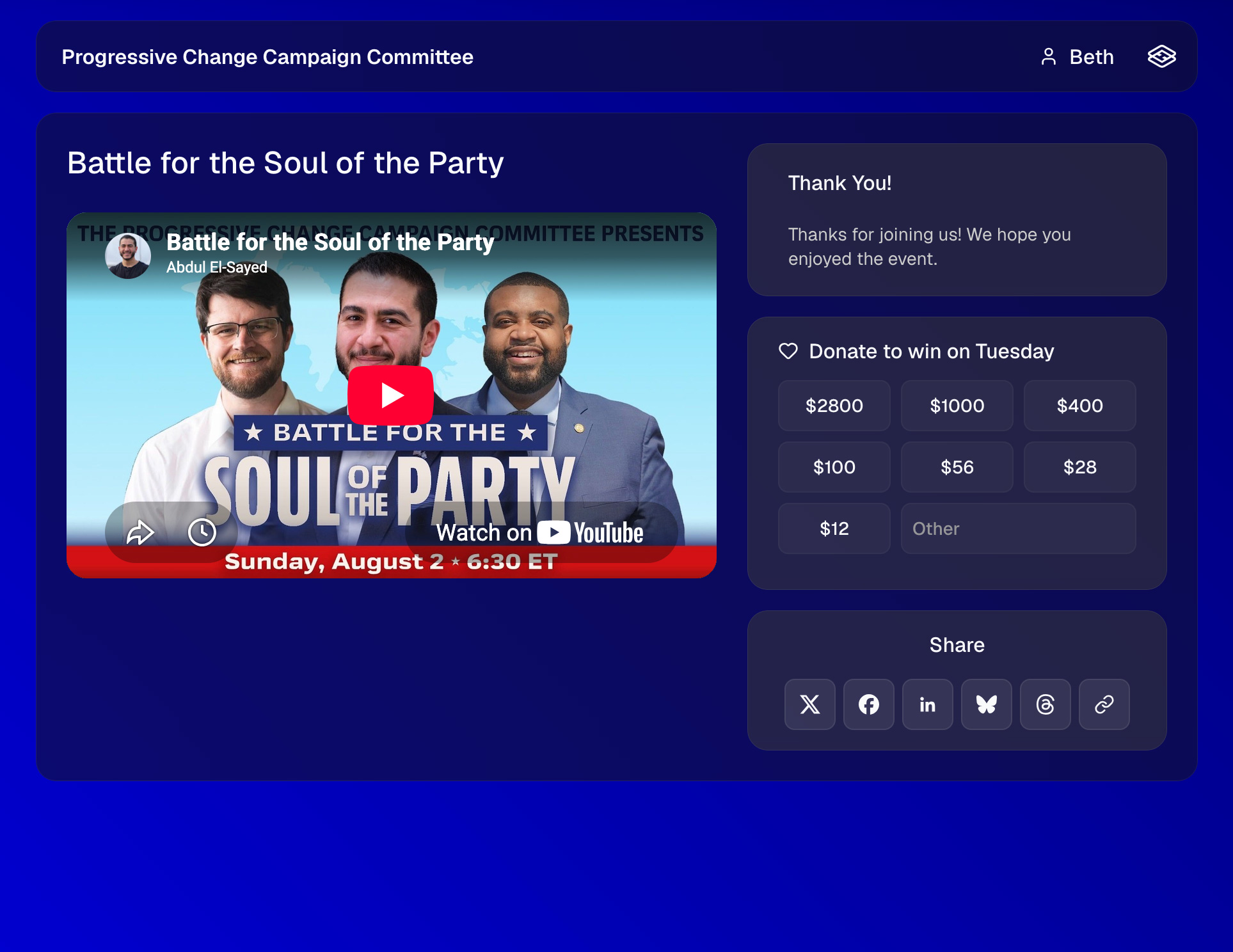Select the $12 donation amount
This screenshot has width=1233, height=952.
point(834,528)
